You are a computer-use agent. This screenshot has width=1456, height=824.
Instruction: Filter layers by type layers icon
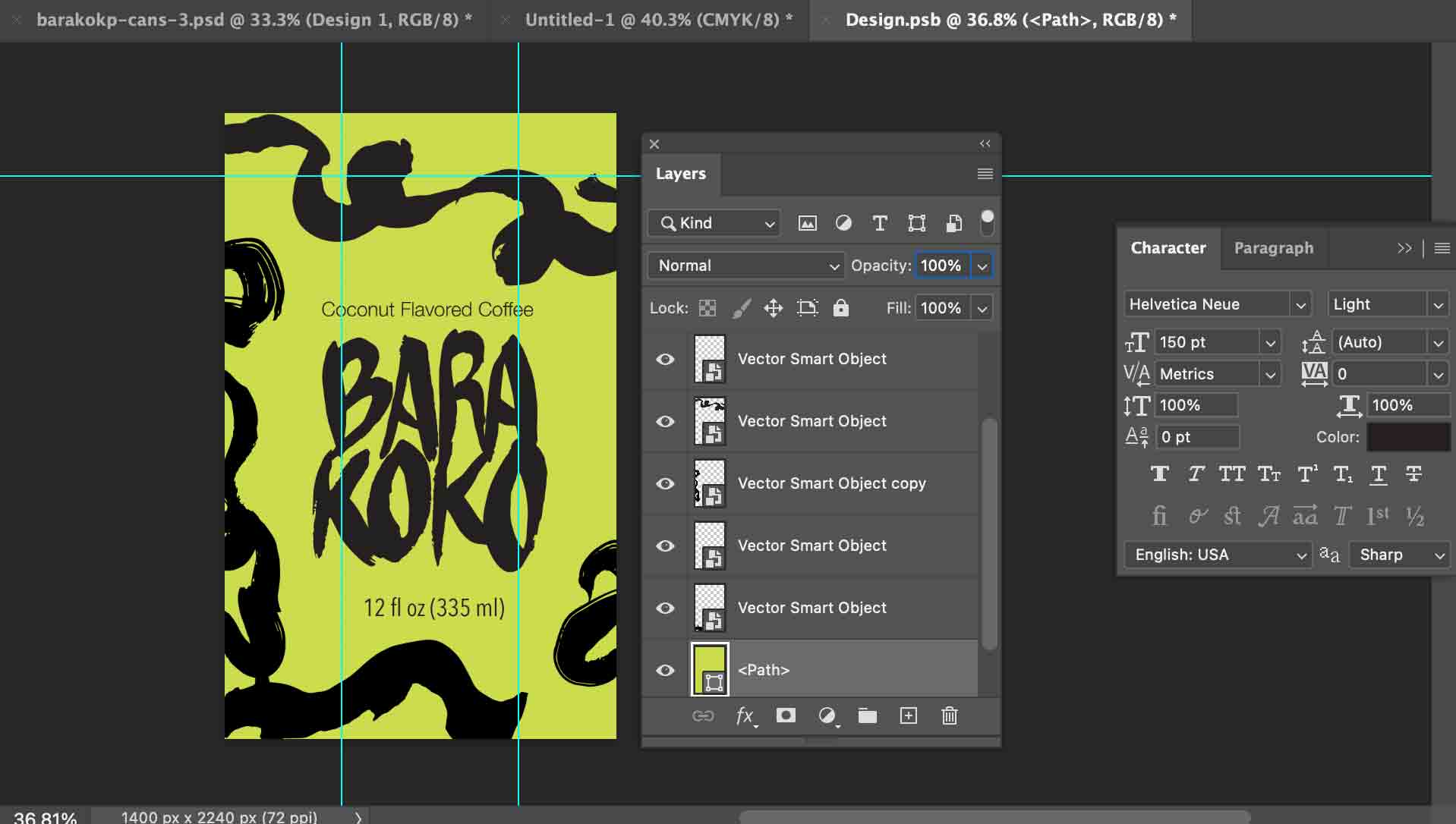(x=879, y=223)
